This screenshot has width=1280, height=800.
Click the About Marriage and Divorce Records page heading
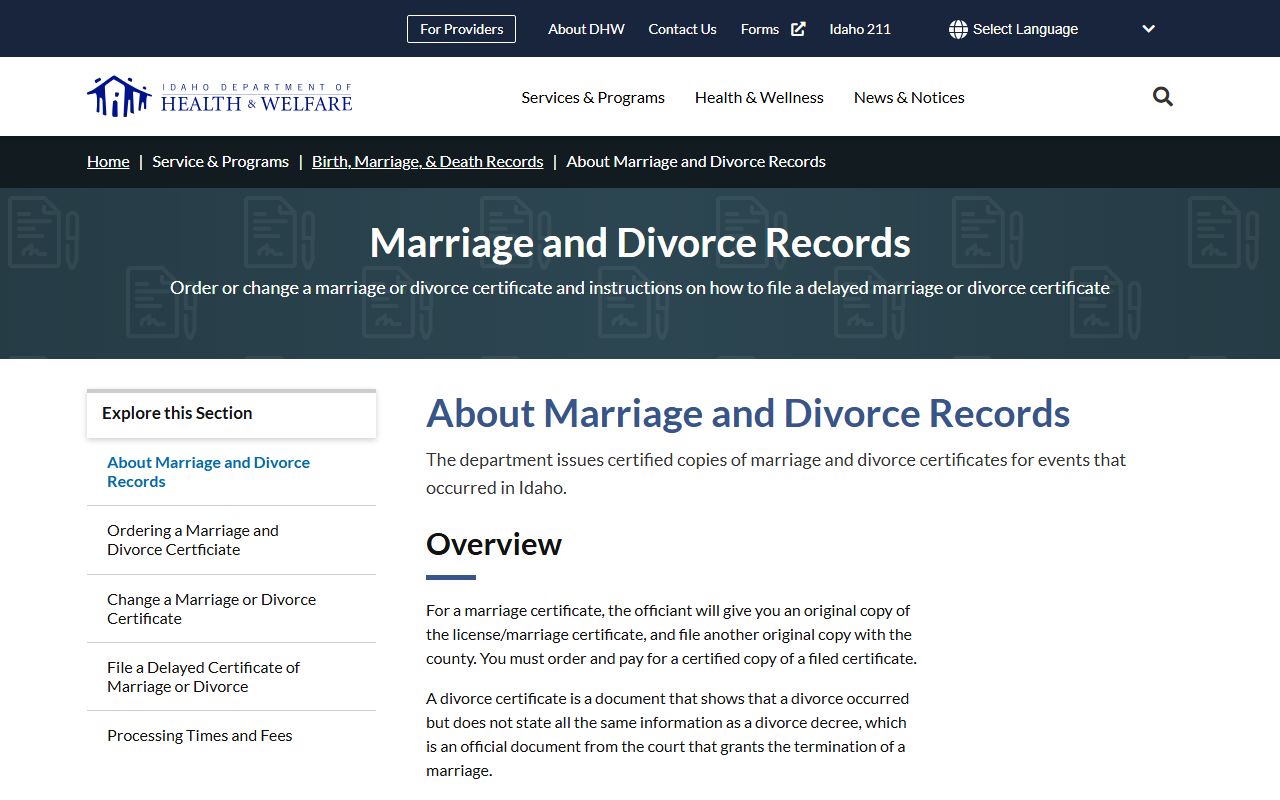tap(748, 414)
